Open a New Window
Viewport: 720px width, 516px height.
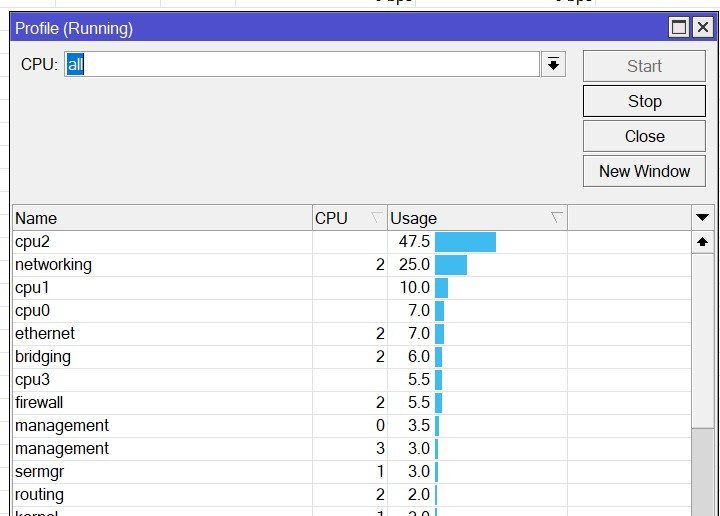644,171
